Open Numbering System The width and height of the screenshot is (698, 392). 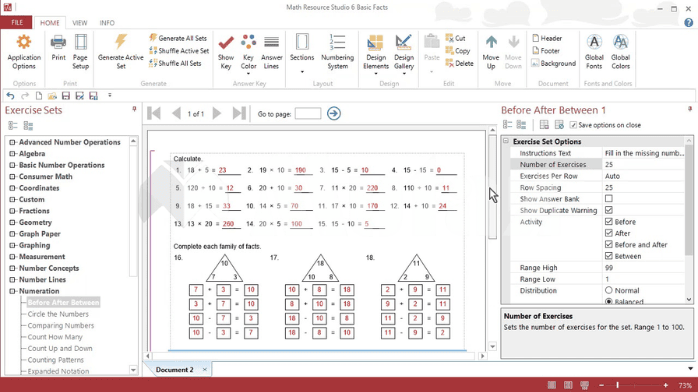tap(337, 52)
